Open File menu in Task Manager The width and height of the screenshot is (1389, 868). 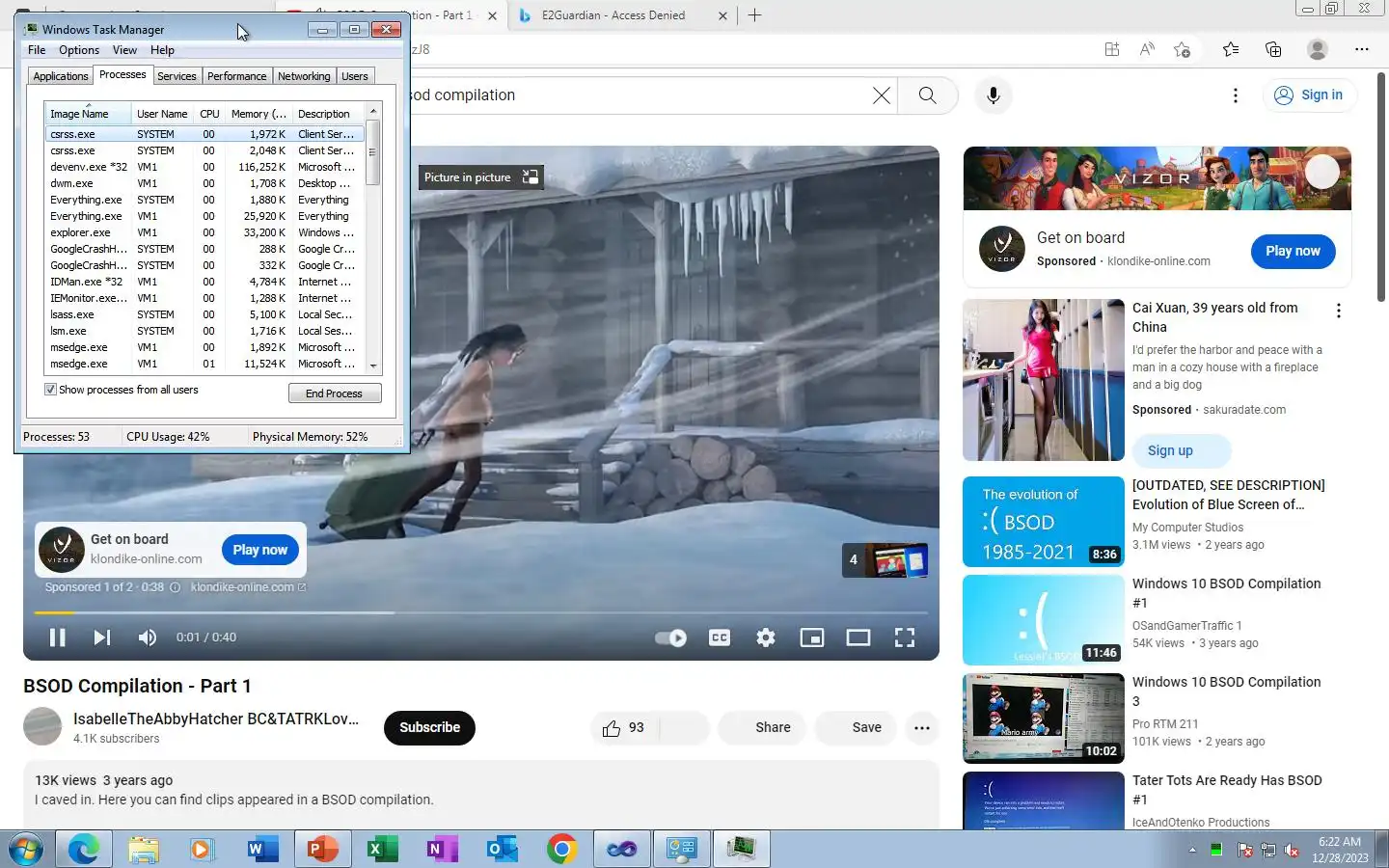point(37,50)
